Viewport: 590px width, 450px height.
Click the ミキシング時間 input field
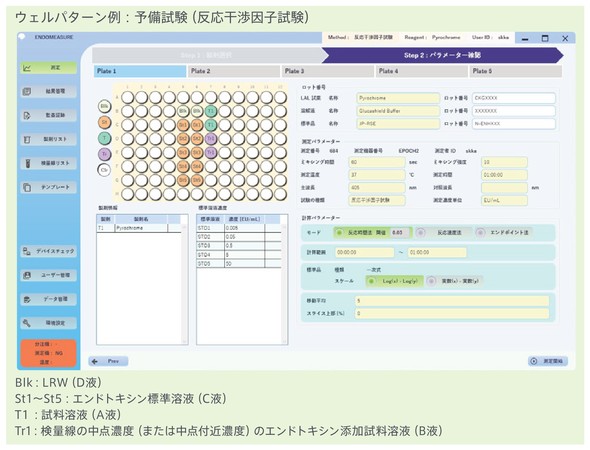377,163
